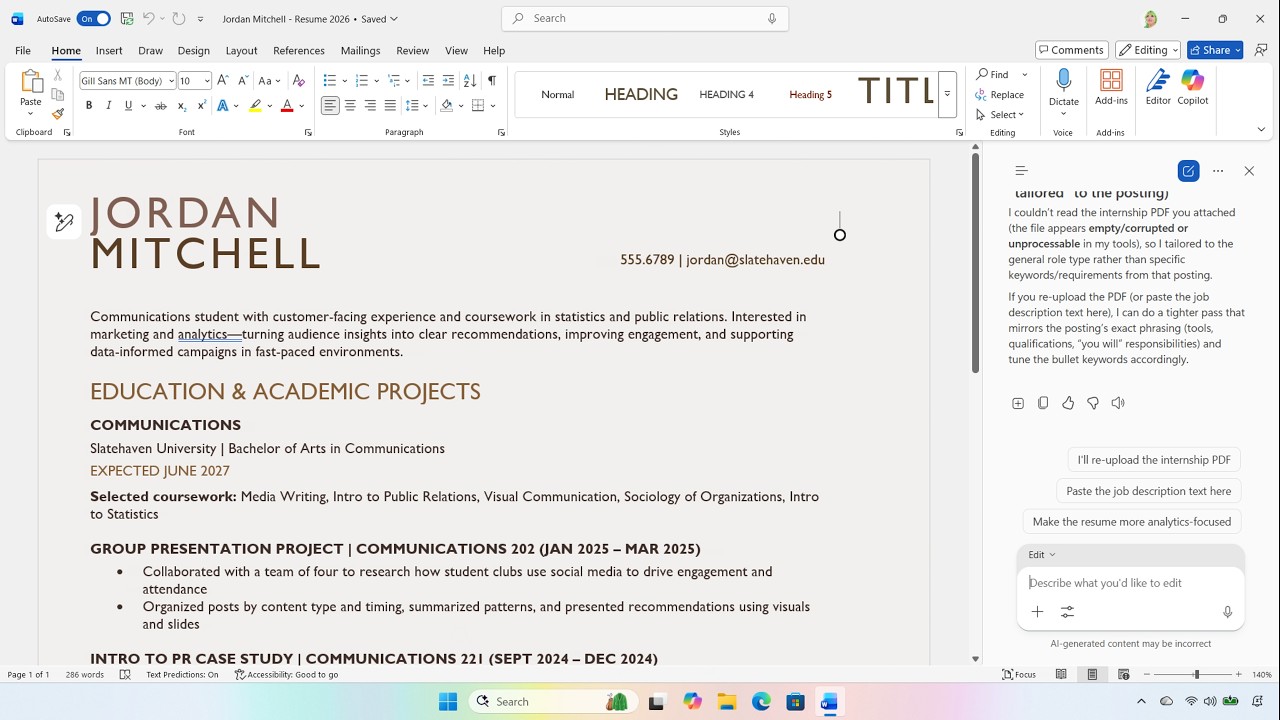
Task: Adjust the zoom slider in status bar
Action: tap(1196, 675)
